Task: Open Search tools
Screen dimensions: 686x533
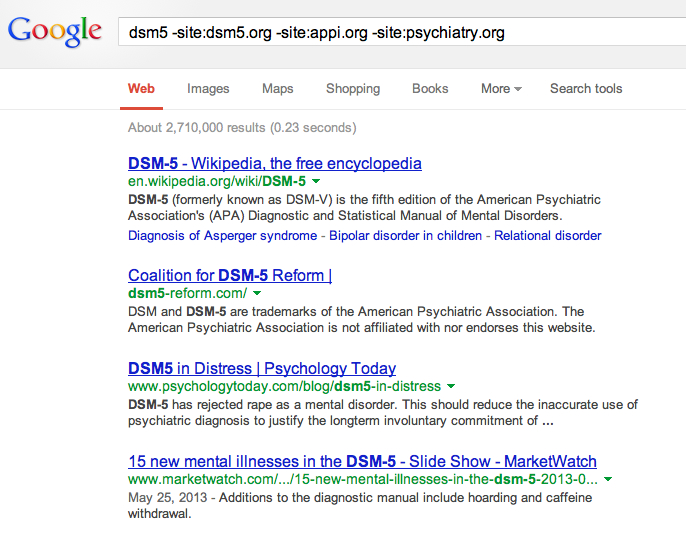Action: (x=586, y=88)
